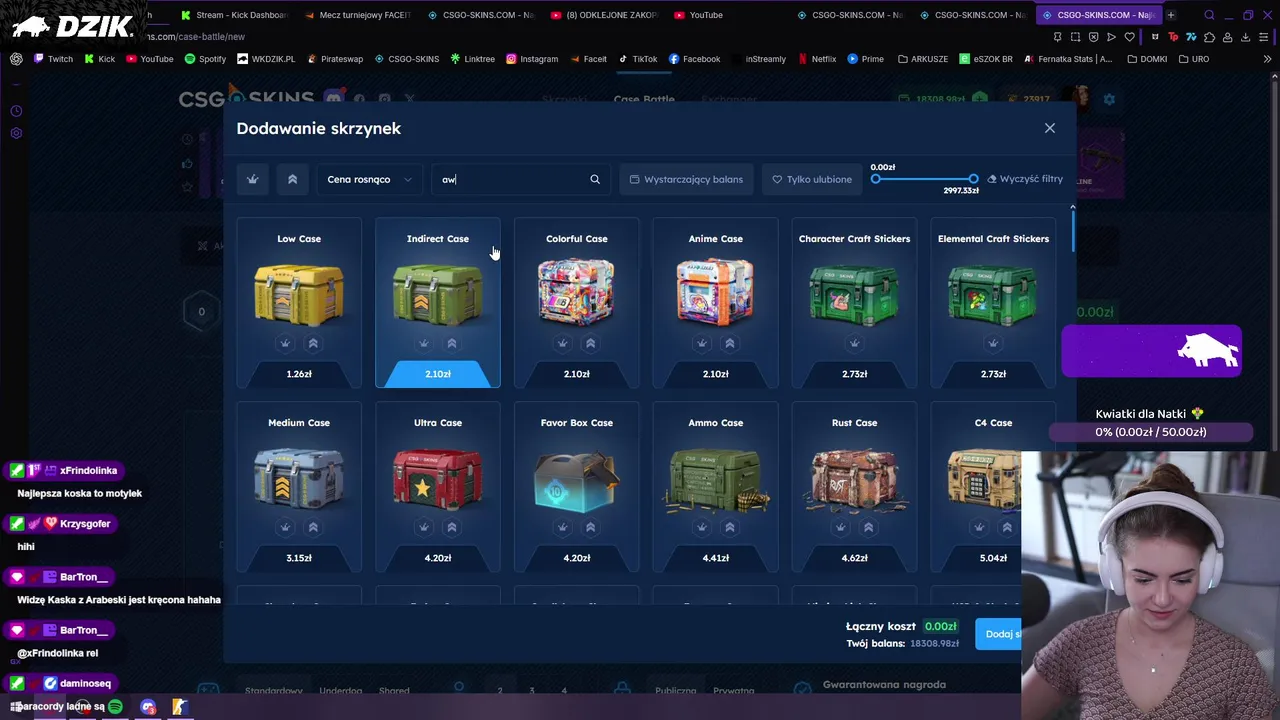1280x720 pixels.
Task: Open the Twitch bookmark
Action: click(53, 59)
